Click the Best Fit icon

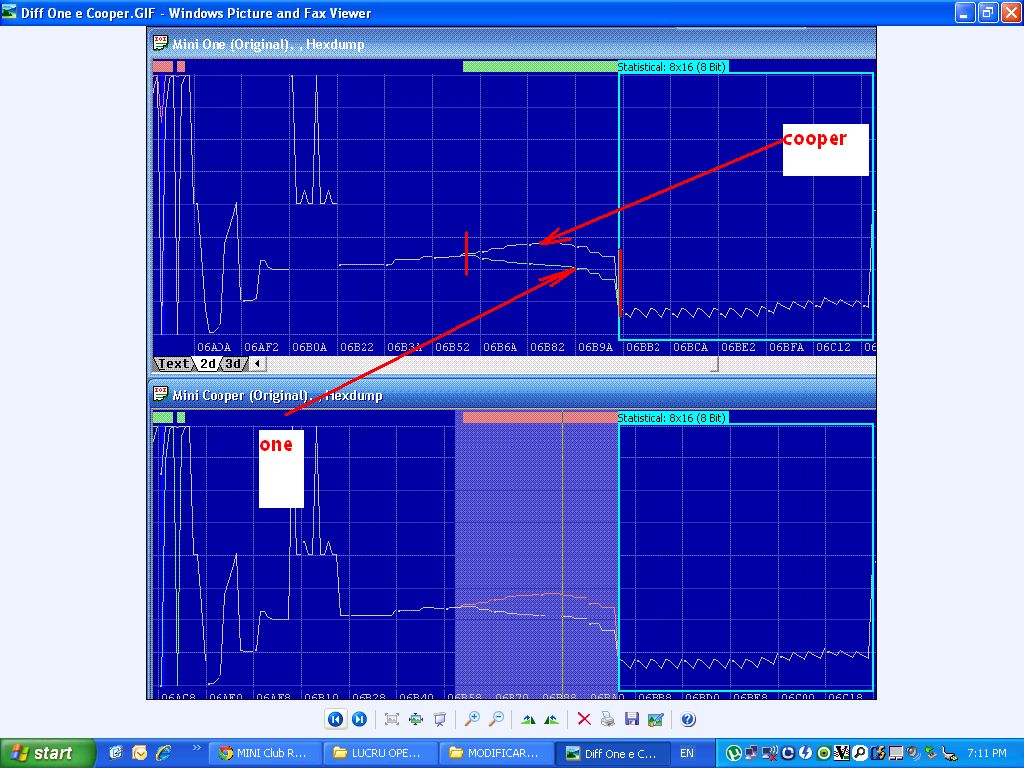(392, 719)
